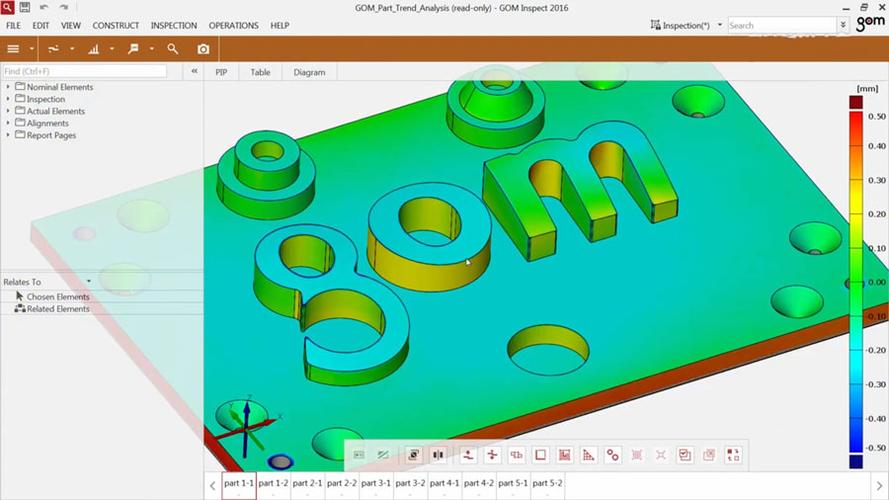Click the magnifier icon in orange toolbar

click(x=173, y=49)
